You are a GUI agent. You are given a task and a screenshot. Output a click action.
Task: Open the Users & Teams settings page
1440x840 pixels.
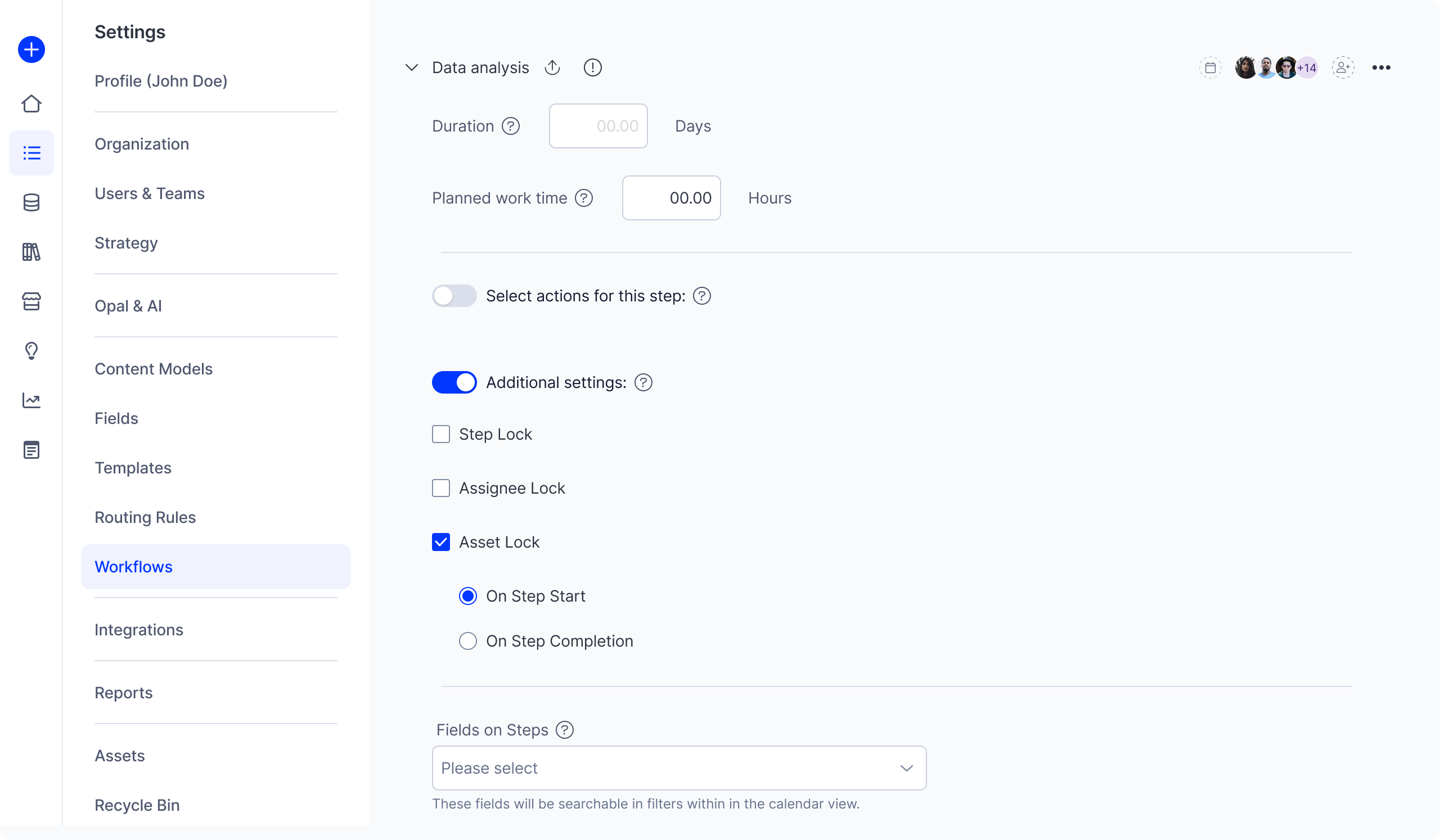click(x=149, y=193)
